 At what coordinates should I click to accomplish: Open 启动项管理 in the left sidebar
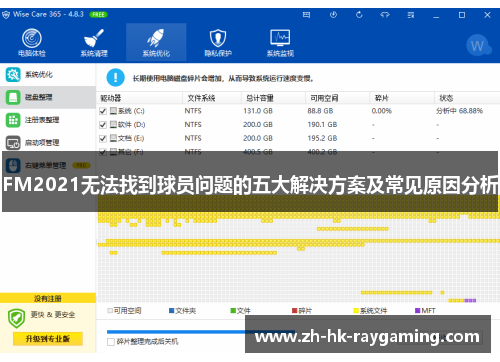48,143
